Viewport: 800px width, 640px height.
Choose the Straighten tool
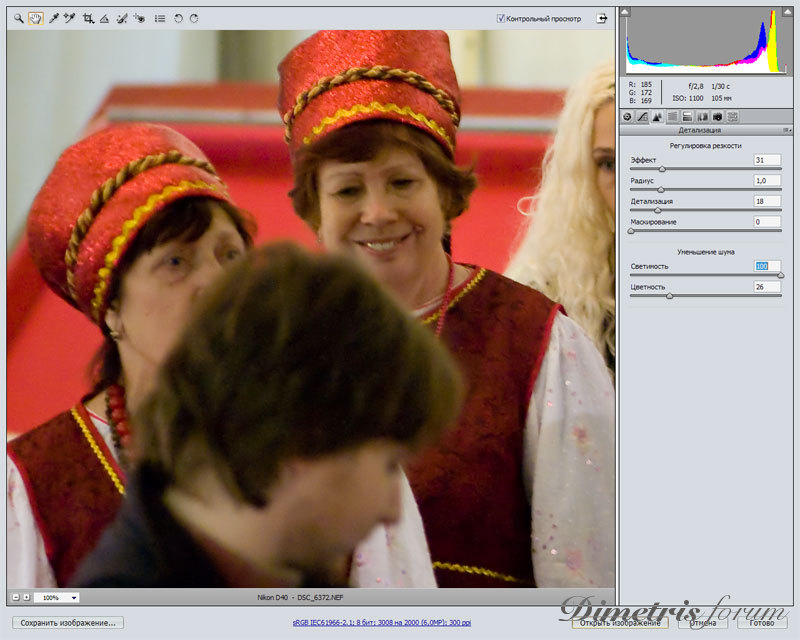click(105, 18)
